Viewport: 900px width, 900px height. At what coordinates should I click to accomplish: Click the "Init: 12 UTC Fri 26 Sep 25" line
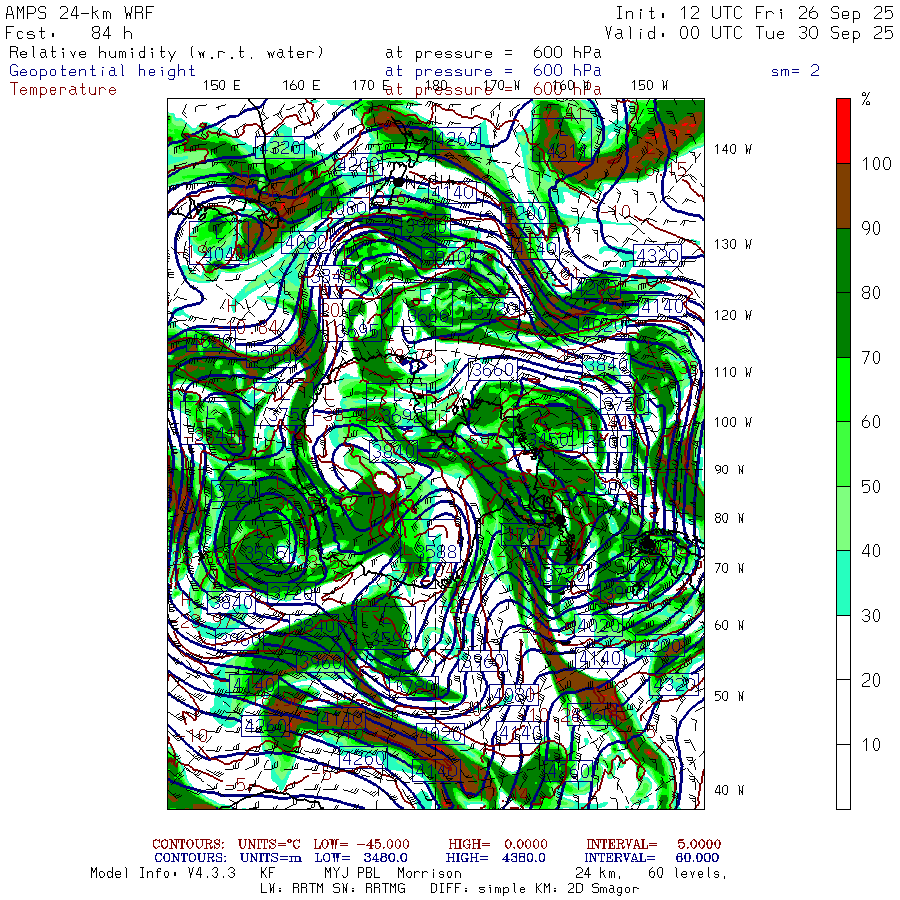pyautogui.click(x=754, y=13)
